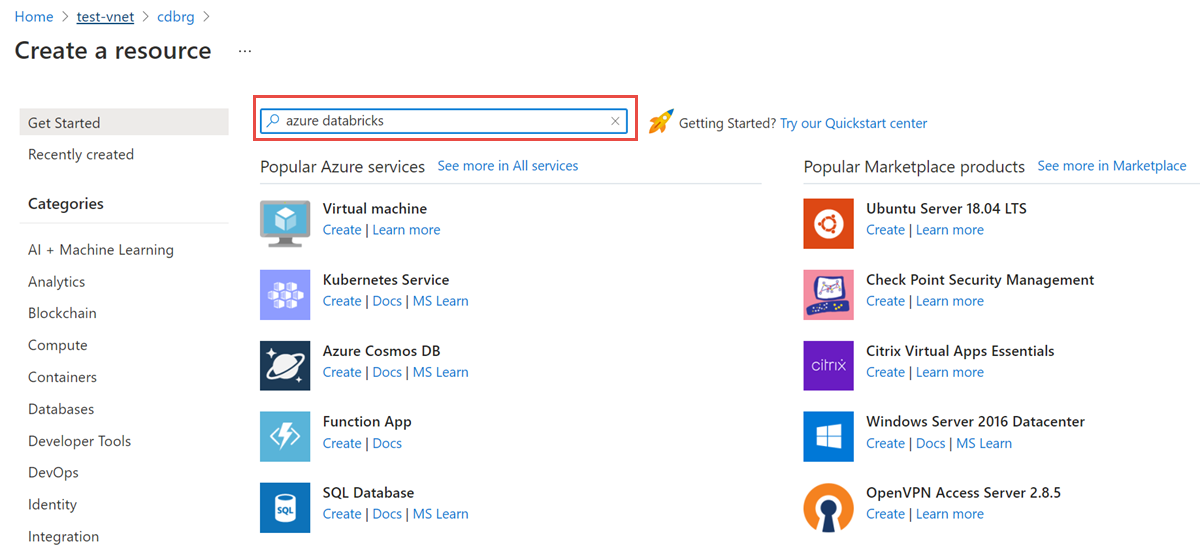The image size is (1200, 546).
Task: Click Try our Quickstart center link
Action: pyautogui.click(x=853, y=123)
